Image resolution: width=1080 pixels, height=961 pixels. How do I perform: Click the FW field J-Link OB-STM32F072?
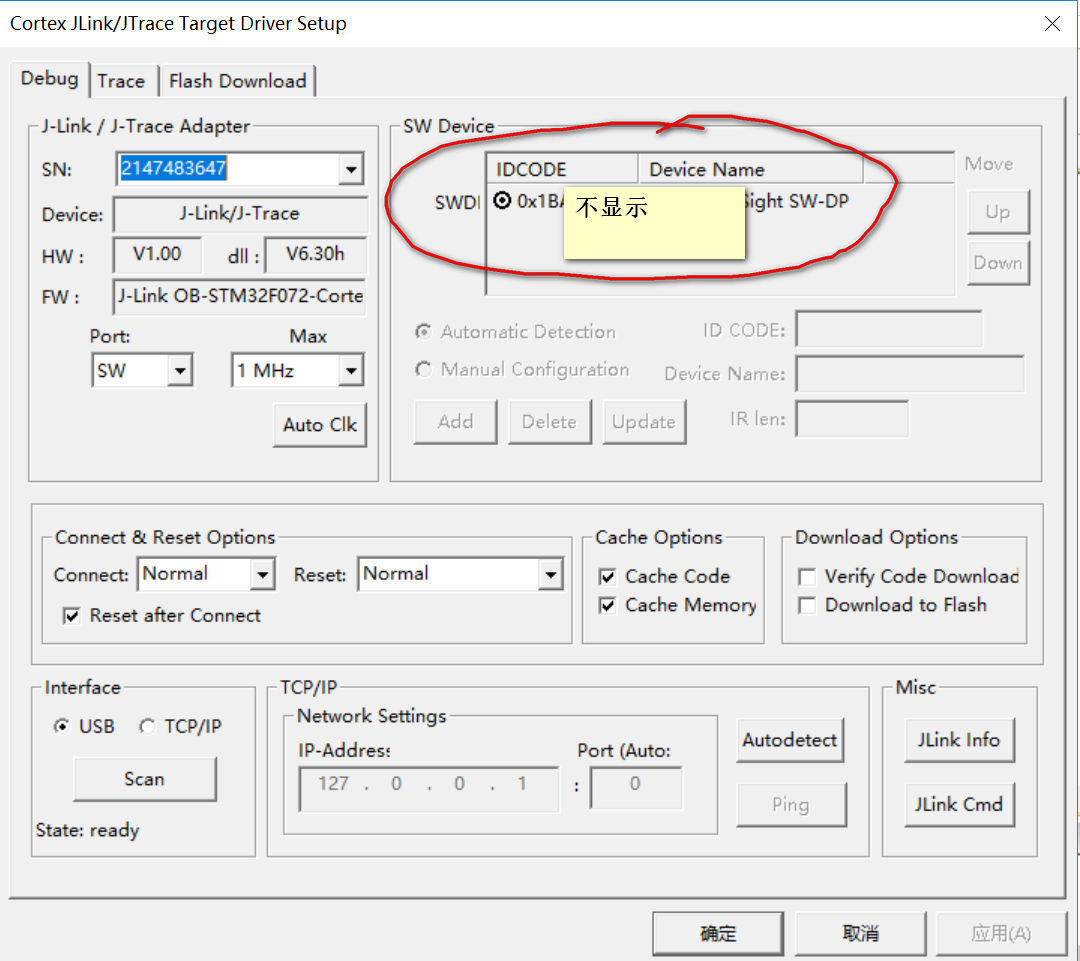pos(240,296)
